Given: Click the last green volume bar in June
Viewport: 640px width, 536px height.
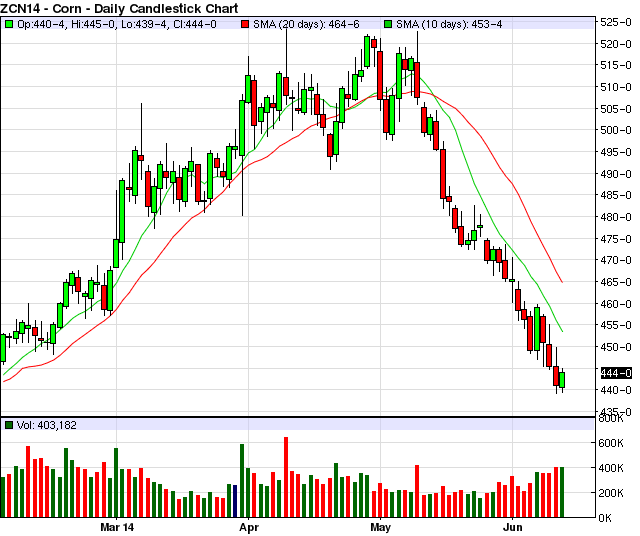Looking at the screenshot, I should (562, 492).
